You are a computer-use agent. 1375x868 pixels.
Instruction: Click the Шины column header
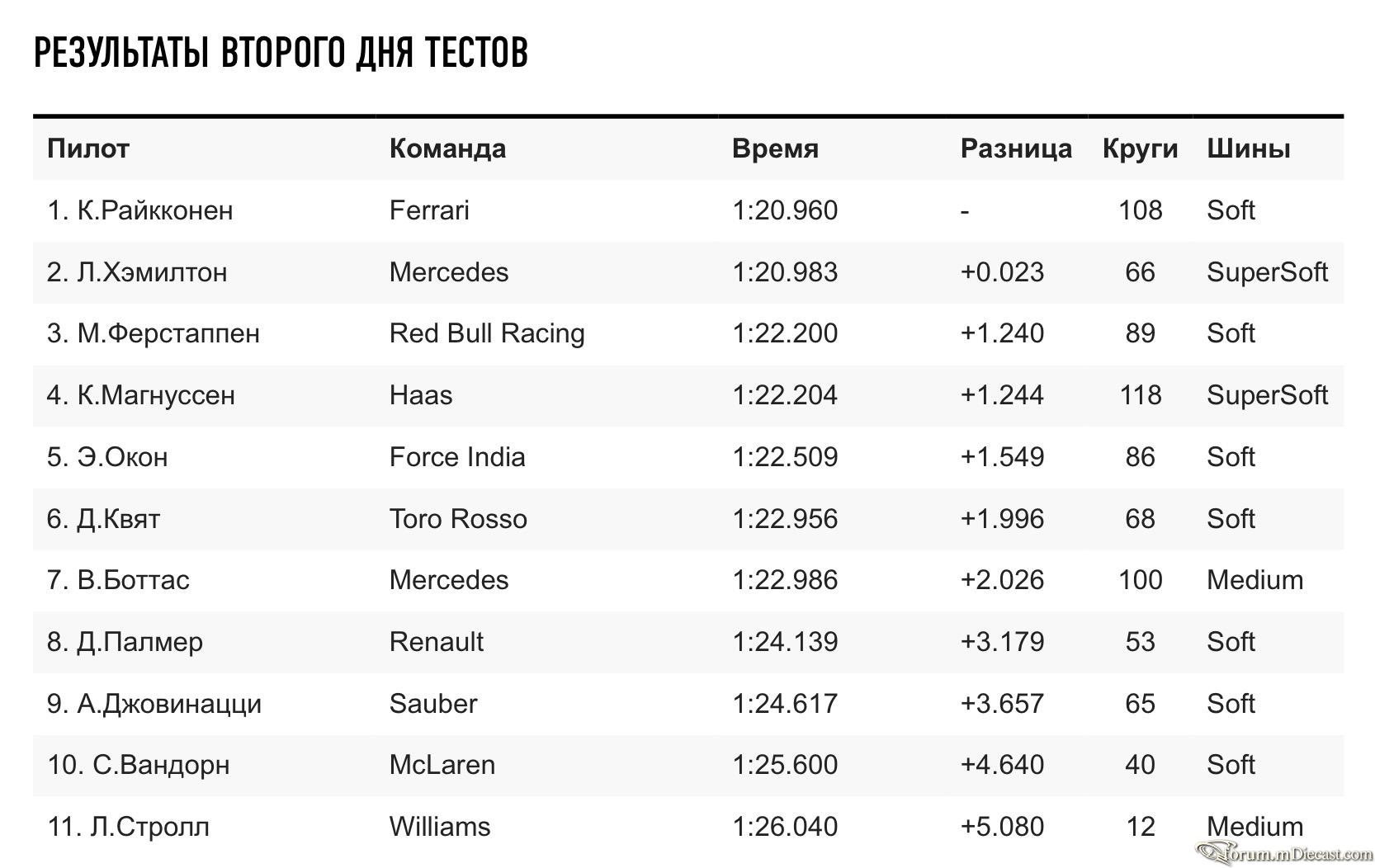click(x=1248, y=149)
